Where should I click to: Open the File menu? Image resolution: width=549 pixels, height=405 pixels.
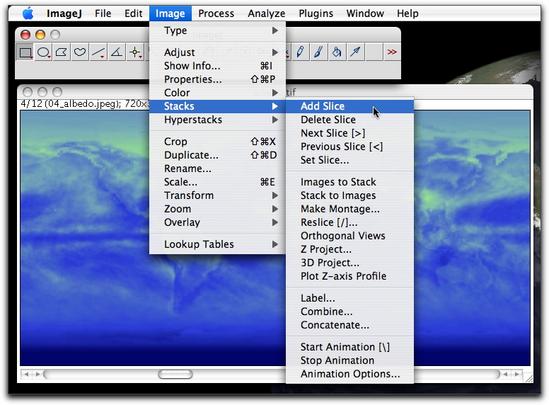coord(103,14)
